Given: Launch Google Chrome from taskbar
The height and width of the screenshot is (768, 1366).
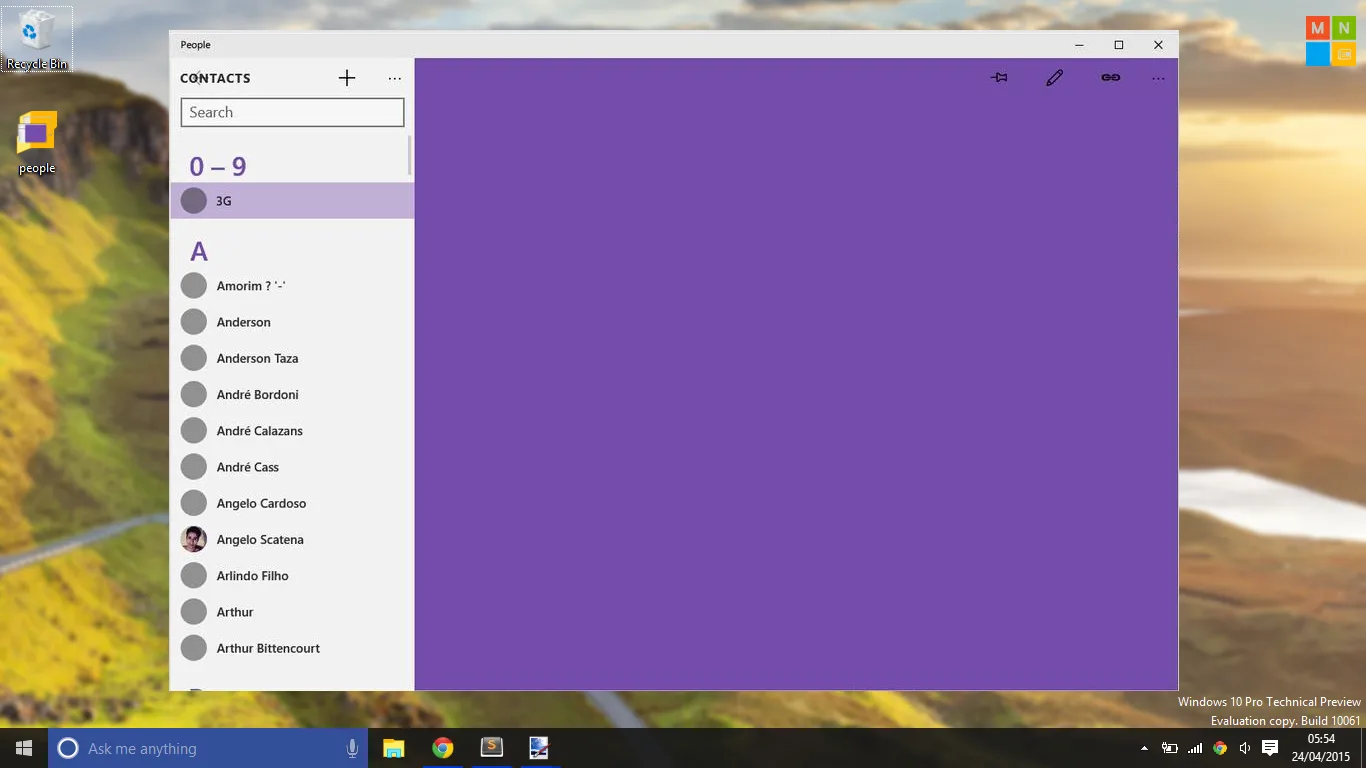Looking at the screenshot, I should tap(442, 748).
